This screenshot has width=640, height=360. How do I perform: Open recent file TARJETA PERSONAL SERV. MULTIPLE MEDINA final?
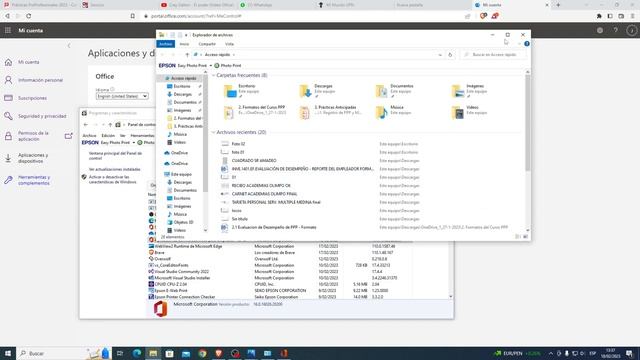[x=276, y=202]
